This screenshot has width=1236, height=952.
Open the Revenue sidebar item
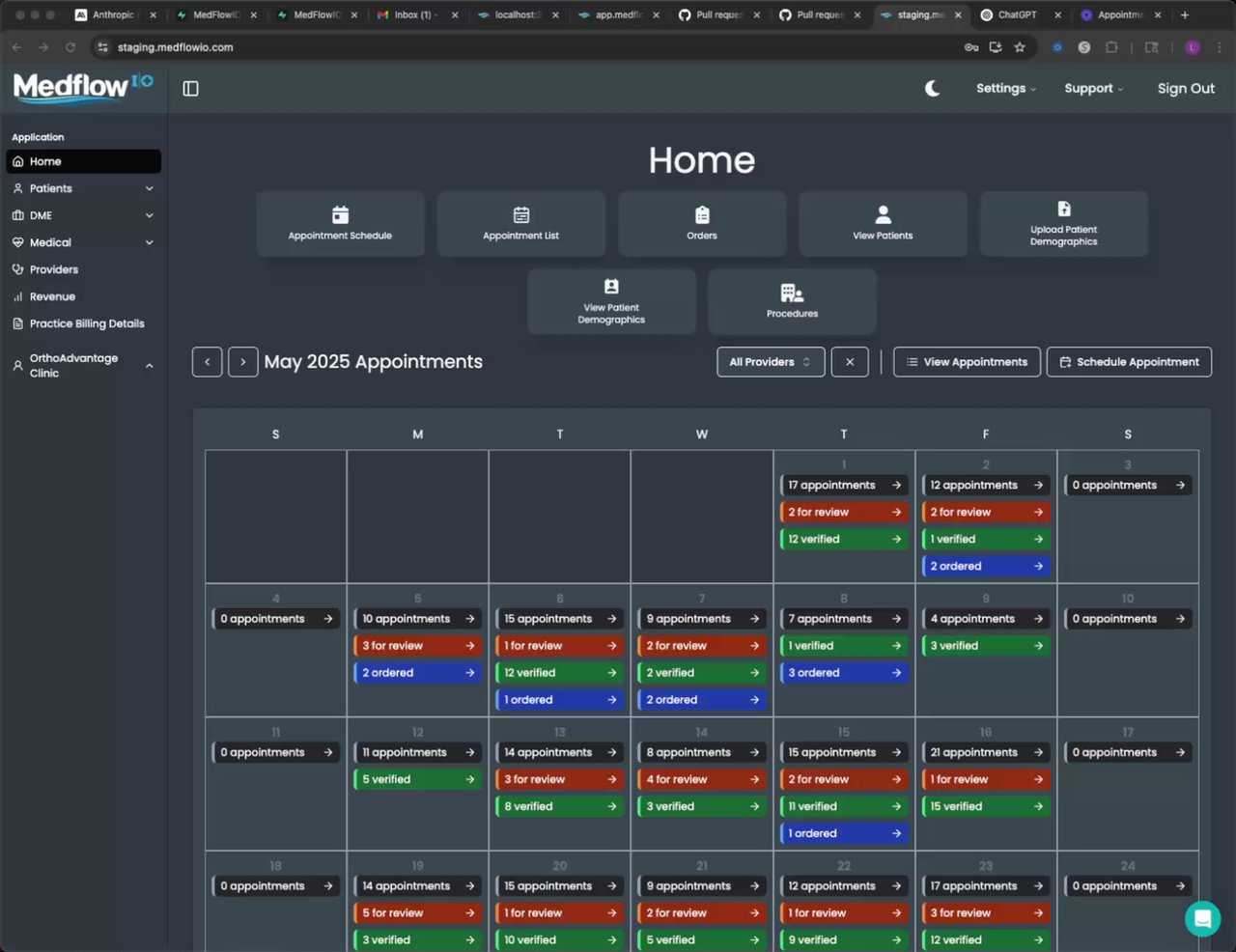(52, 296)
